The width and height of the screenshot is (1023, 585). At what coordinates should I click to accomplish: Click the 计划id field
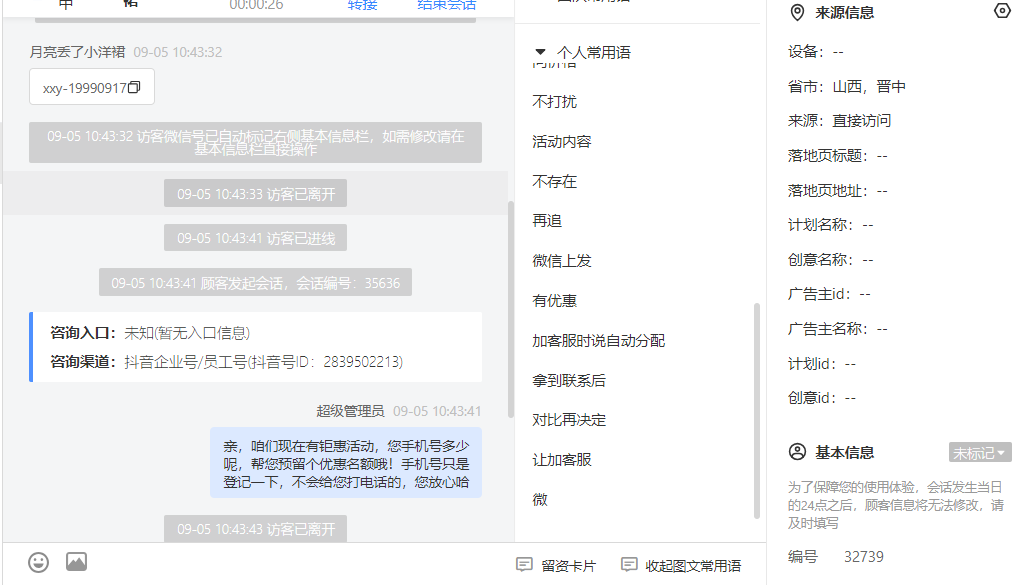(x=822, y=364)
